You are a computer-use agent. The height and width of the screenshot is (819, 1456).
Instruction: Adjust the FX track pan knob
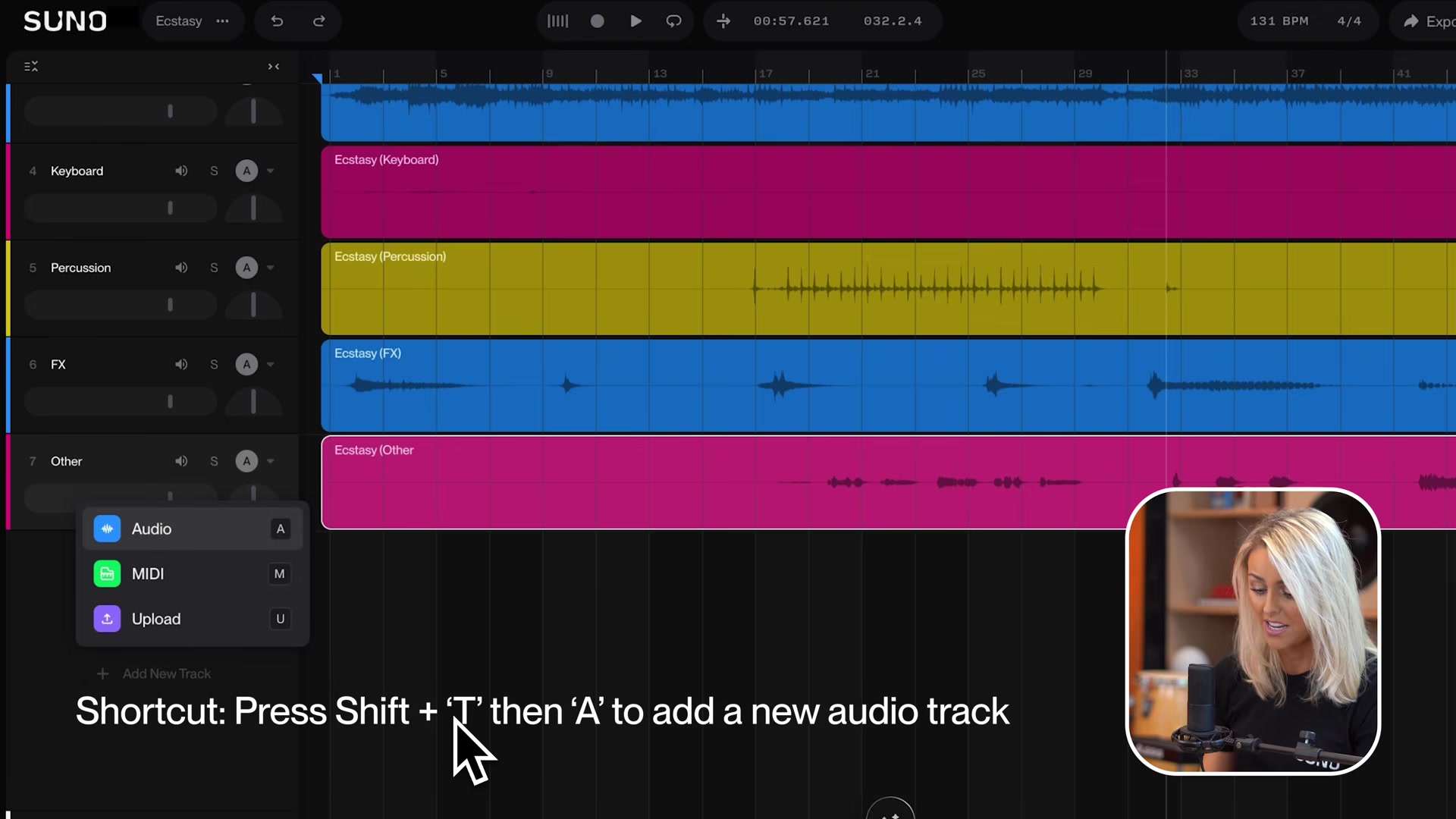pyautogui.click(x=253, y=402)
